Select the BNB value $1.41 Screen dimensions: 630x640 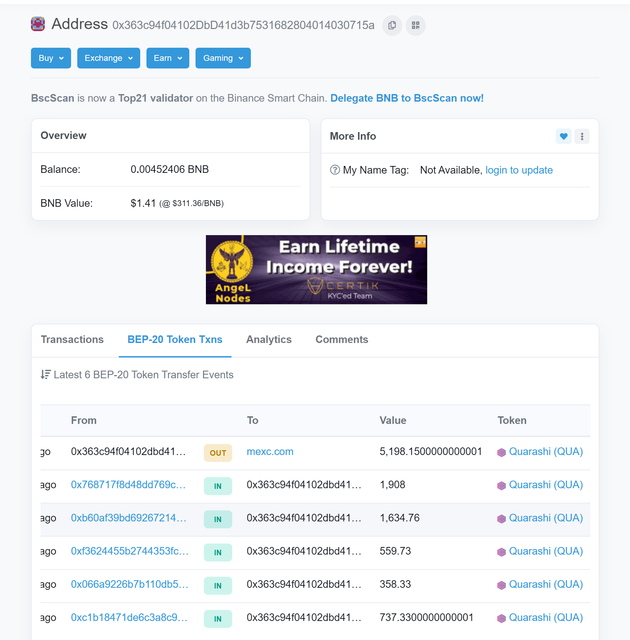143,203
